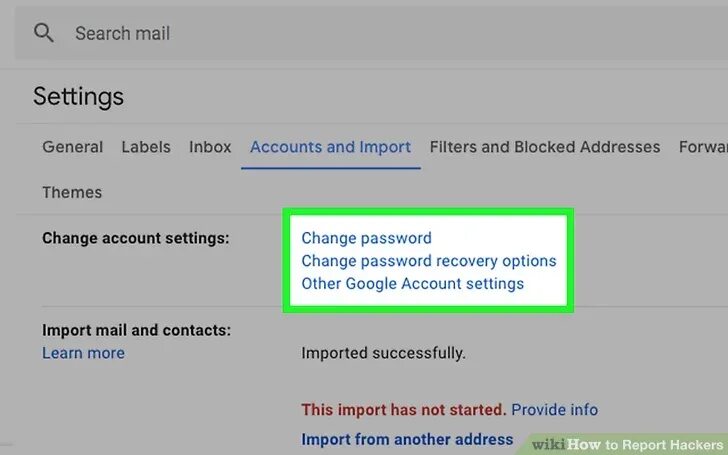Switch to the Themes tab

click(72, 192)
